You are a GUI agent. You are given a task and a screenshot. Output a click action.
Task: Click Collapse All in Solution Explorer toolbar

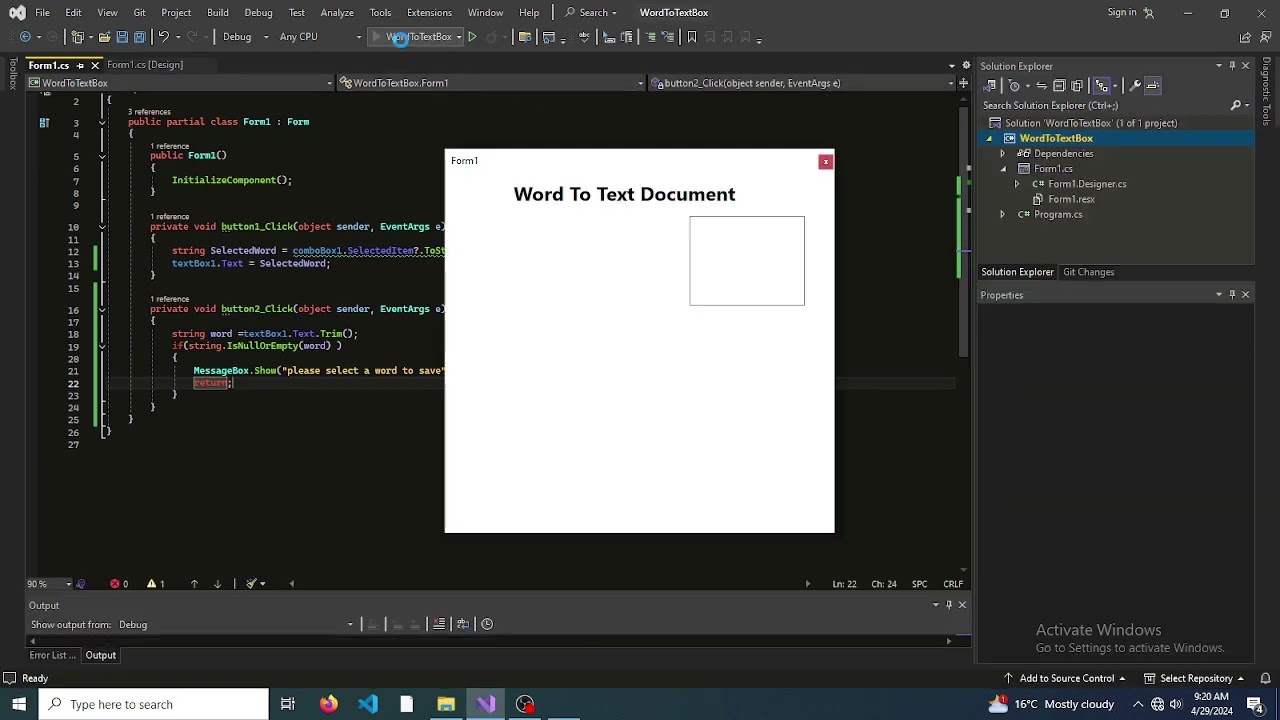click(x=1059, y=86)
